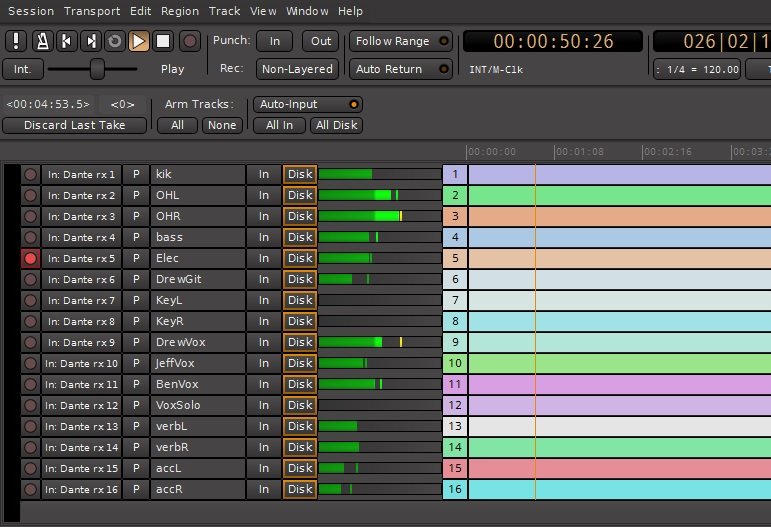
Task: Arm record for DrewGit track
Action: 30,279
